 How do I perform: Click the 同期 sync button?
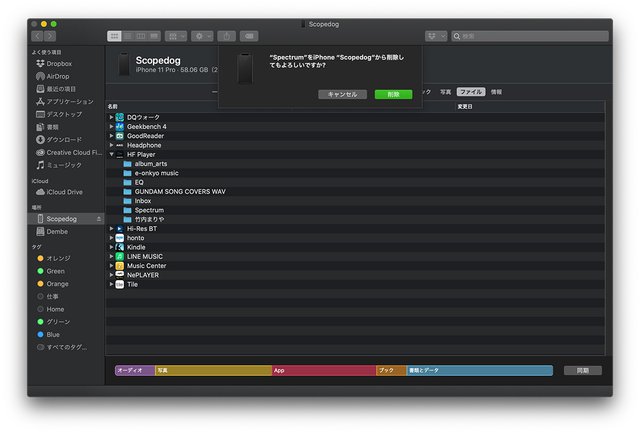(582, 370)
